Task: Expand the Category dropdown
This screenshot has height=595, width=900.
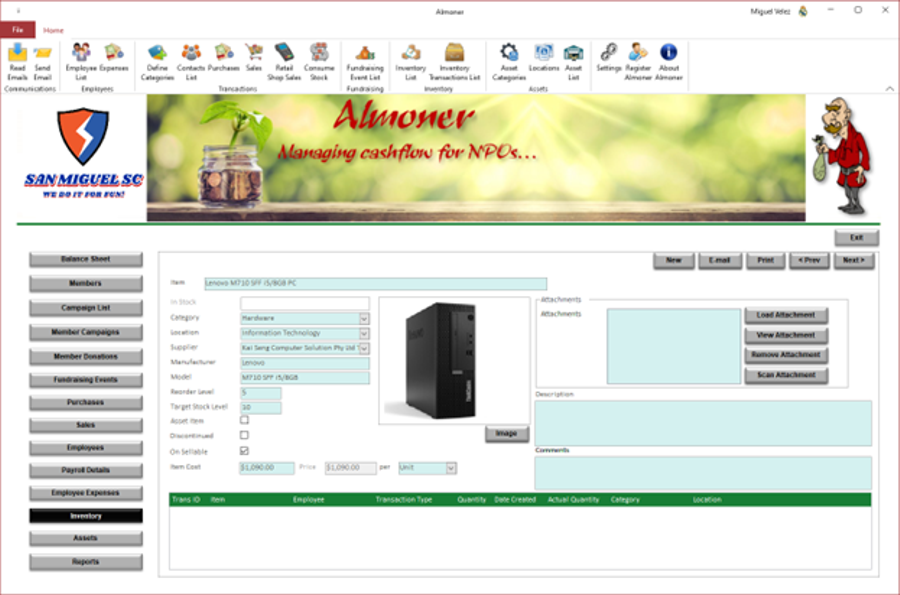Action: pyautogui.click(x=364, y=318)
